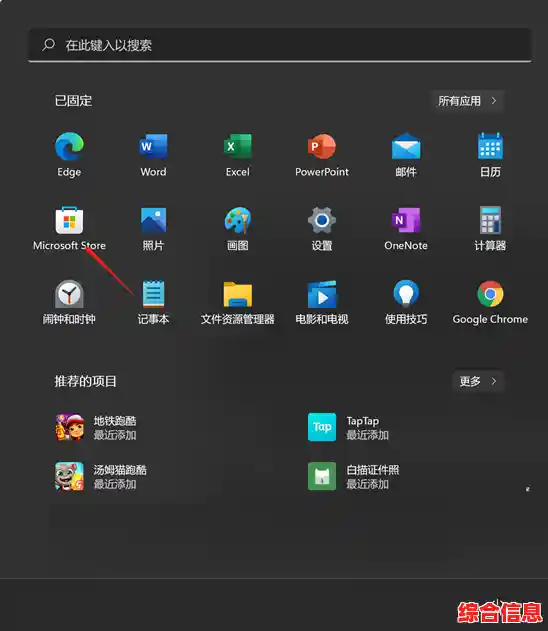This screenshot has height=631, width=548.
Task: Open the Excel app icon
Action: point(237,155)
